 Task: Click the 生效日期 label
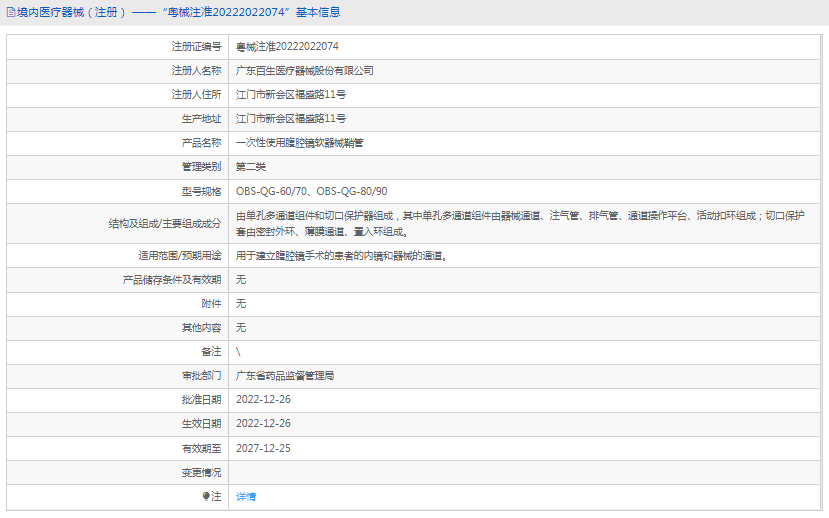point(201,423)
